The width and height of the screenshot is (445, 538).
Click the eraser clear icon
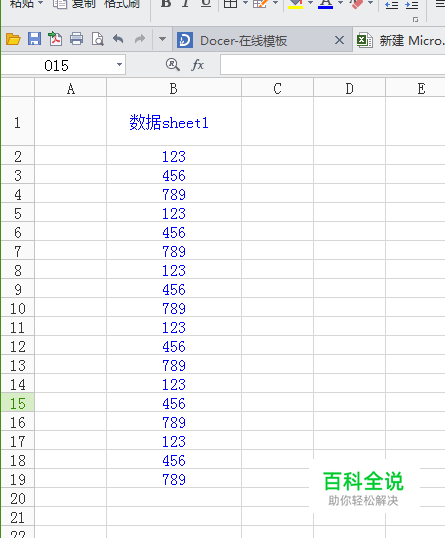[x=356, y=4]
